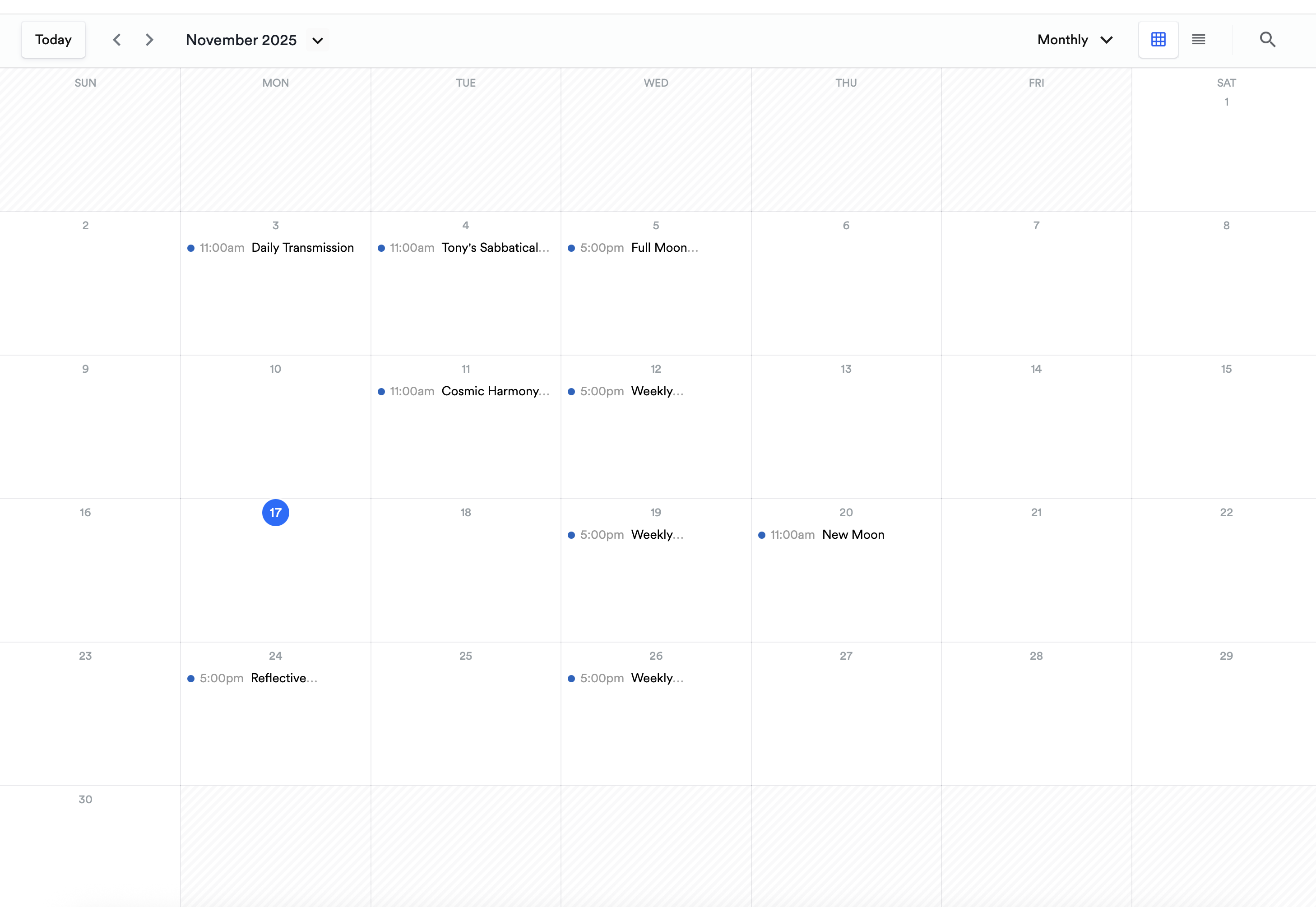Open the Weekly event on Nov 26
Viewport: 1316px width, 907px height.
(x=656, y=678)
